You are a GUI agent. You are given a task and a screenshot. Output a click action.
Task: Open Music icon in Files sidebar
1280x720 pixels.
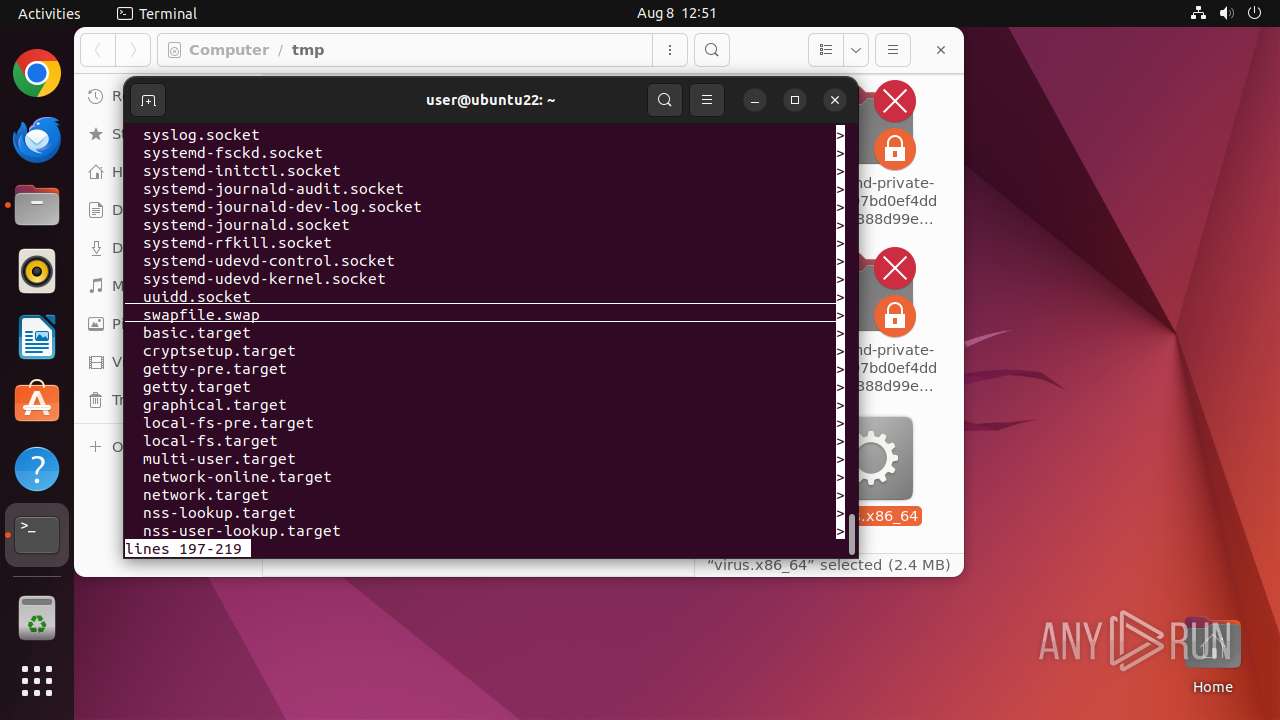click(x=96, y=285)
